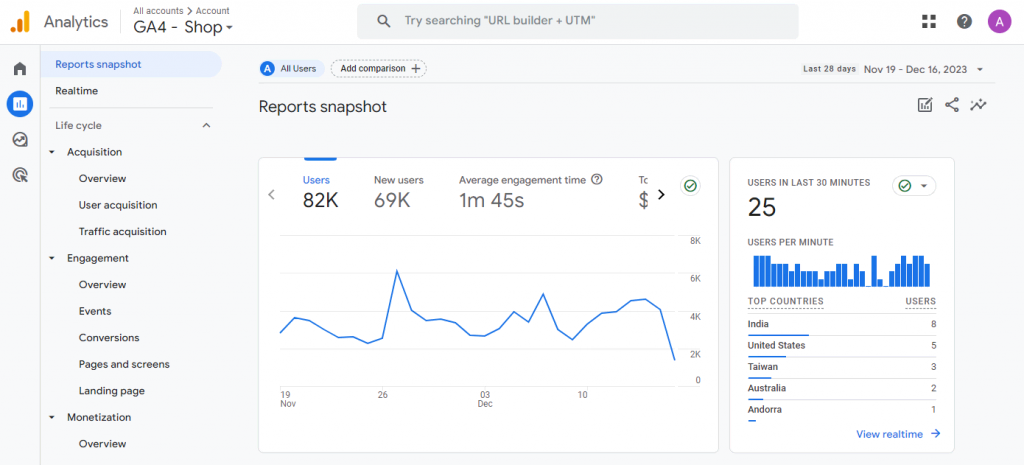The height and width of the screenshot is (465, 1024).
Task: Select the Reports icon in left rail
Action: pos(19,103)
